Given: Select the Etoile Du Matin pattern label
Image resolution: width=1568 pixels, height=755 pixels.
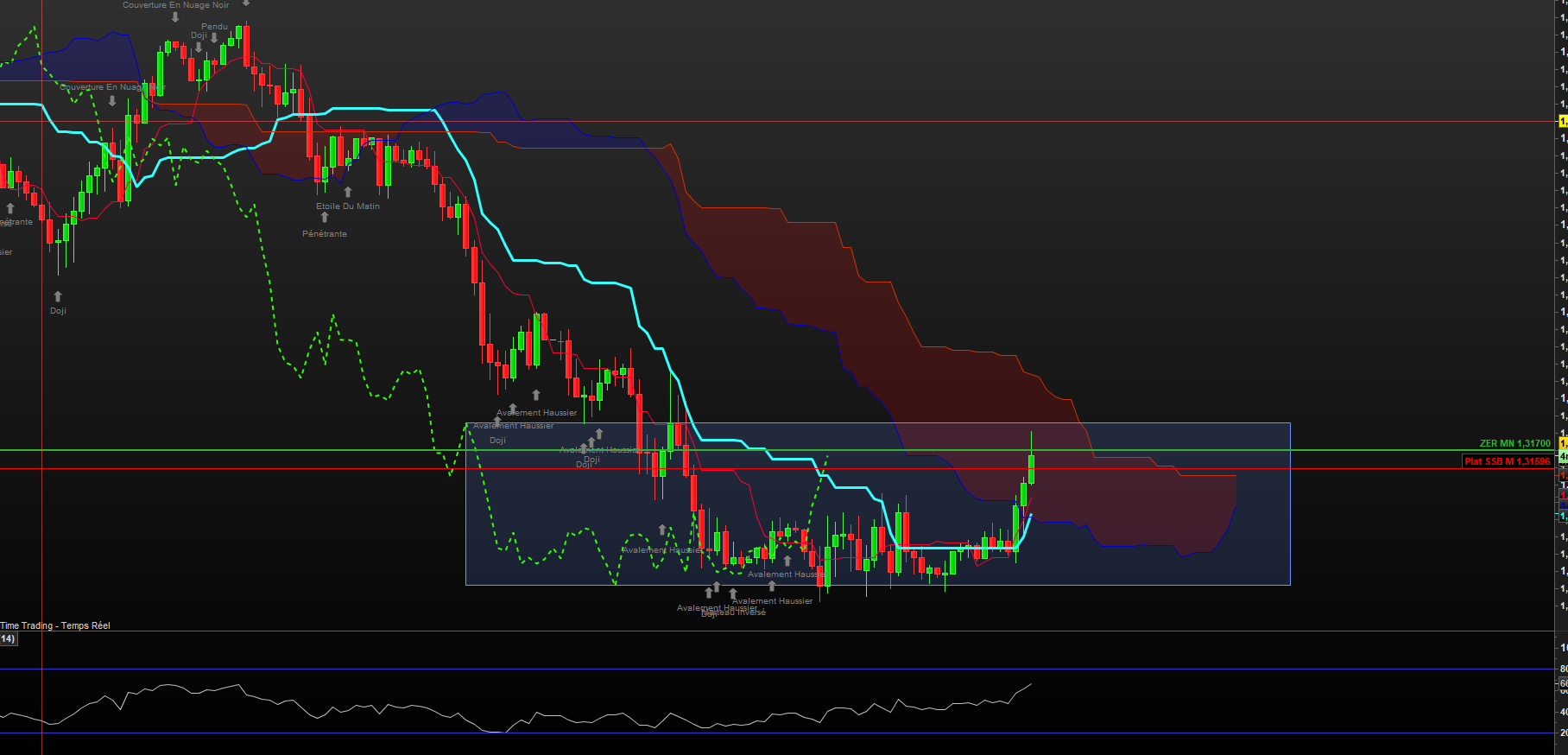Looking at the screenshot, I should [347, 206].
